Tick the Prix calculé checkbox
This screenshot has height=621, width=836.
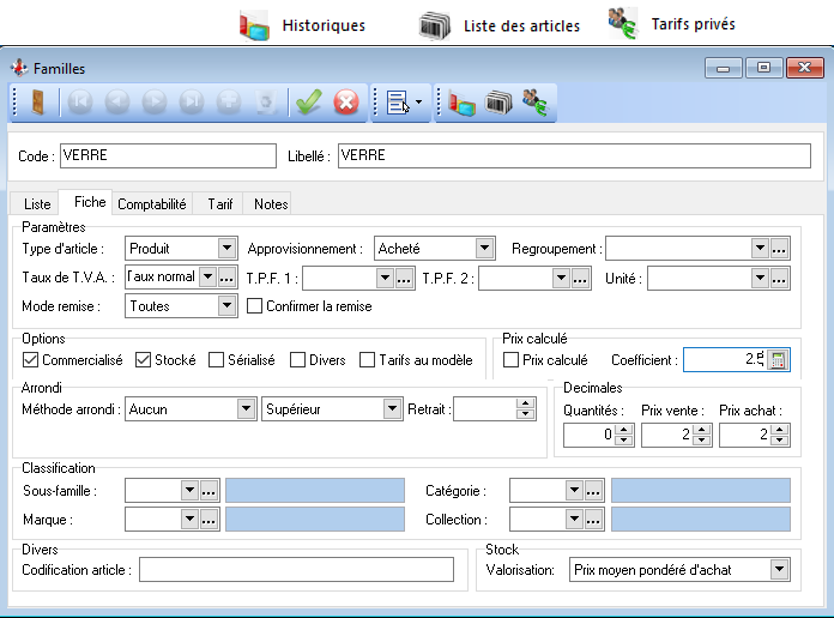511,360
